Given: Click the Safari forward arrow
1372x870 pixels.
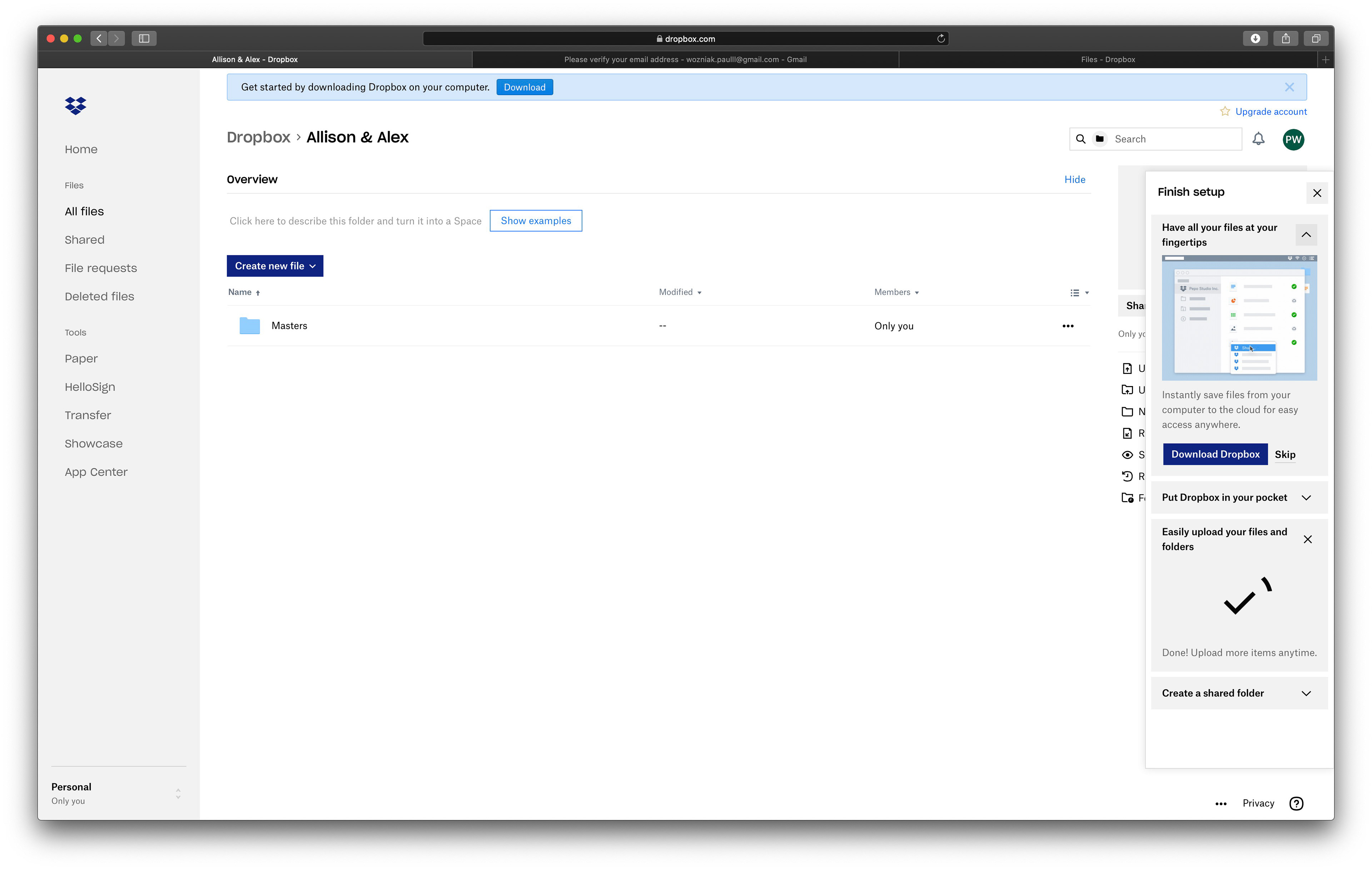Looking at the screenshot, I should tap(116, 39).
